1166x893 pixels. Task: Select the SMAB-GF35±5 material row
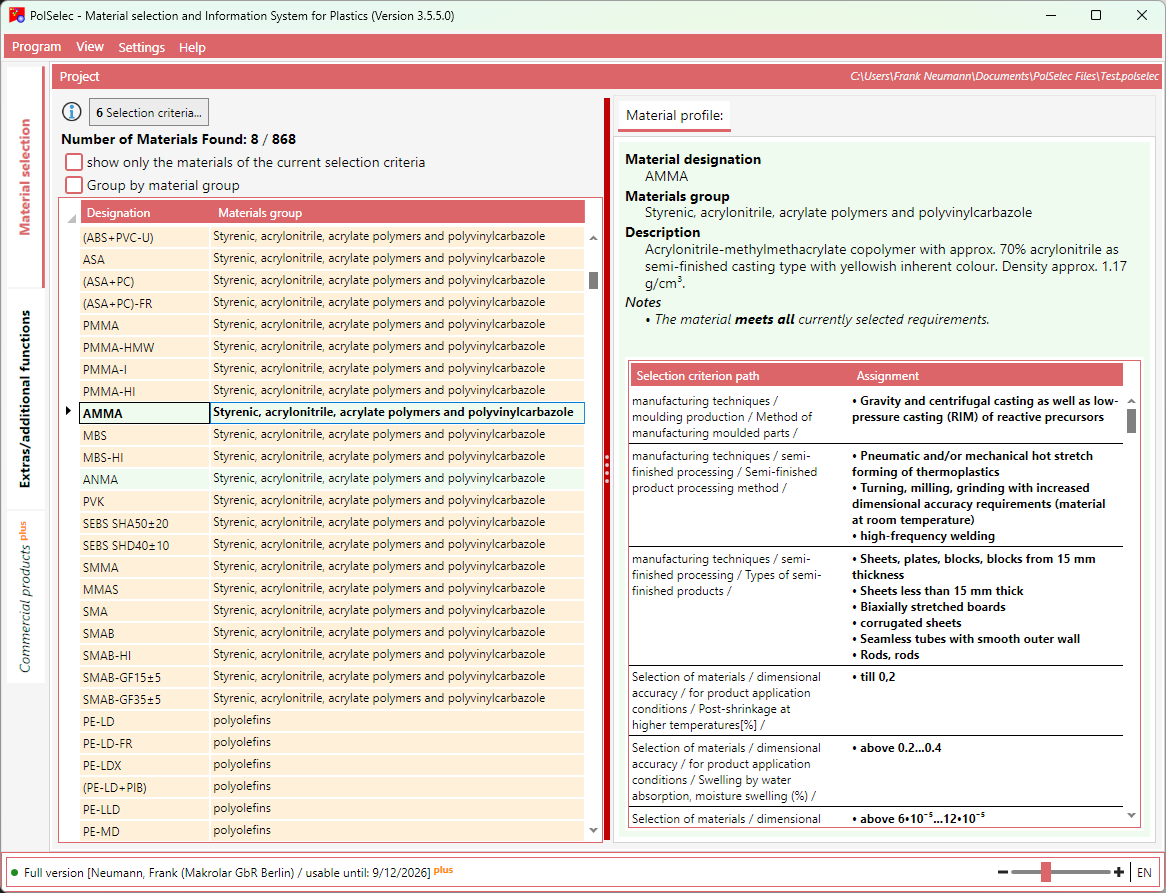332,699
